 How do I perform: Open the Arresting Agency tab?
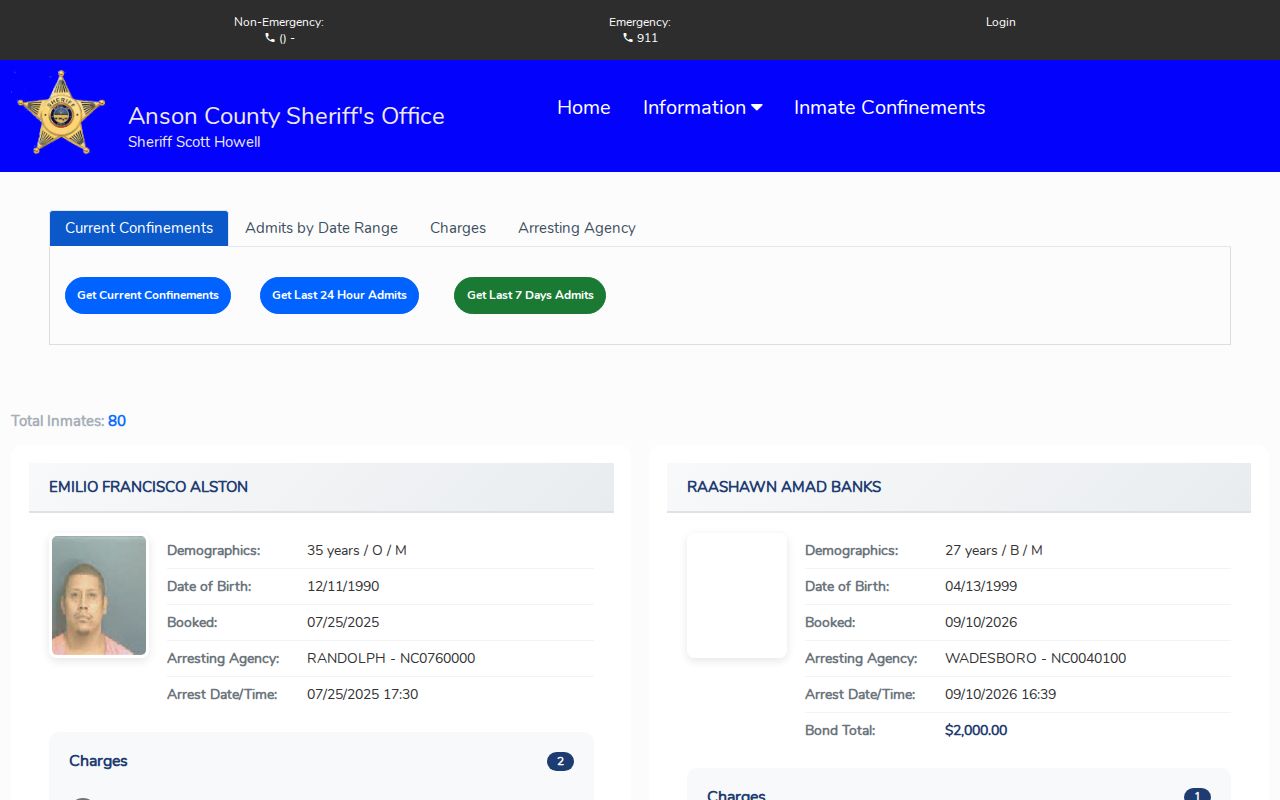pos(577,228)
